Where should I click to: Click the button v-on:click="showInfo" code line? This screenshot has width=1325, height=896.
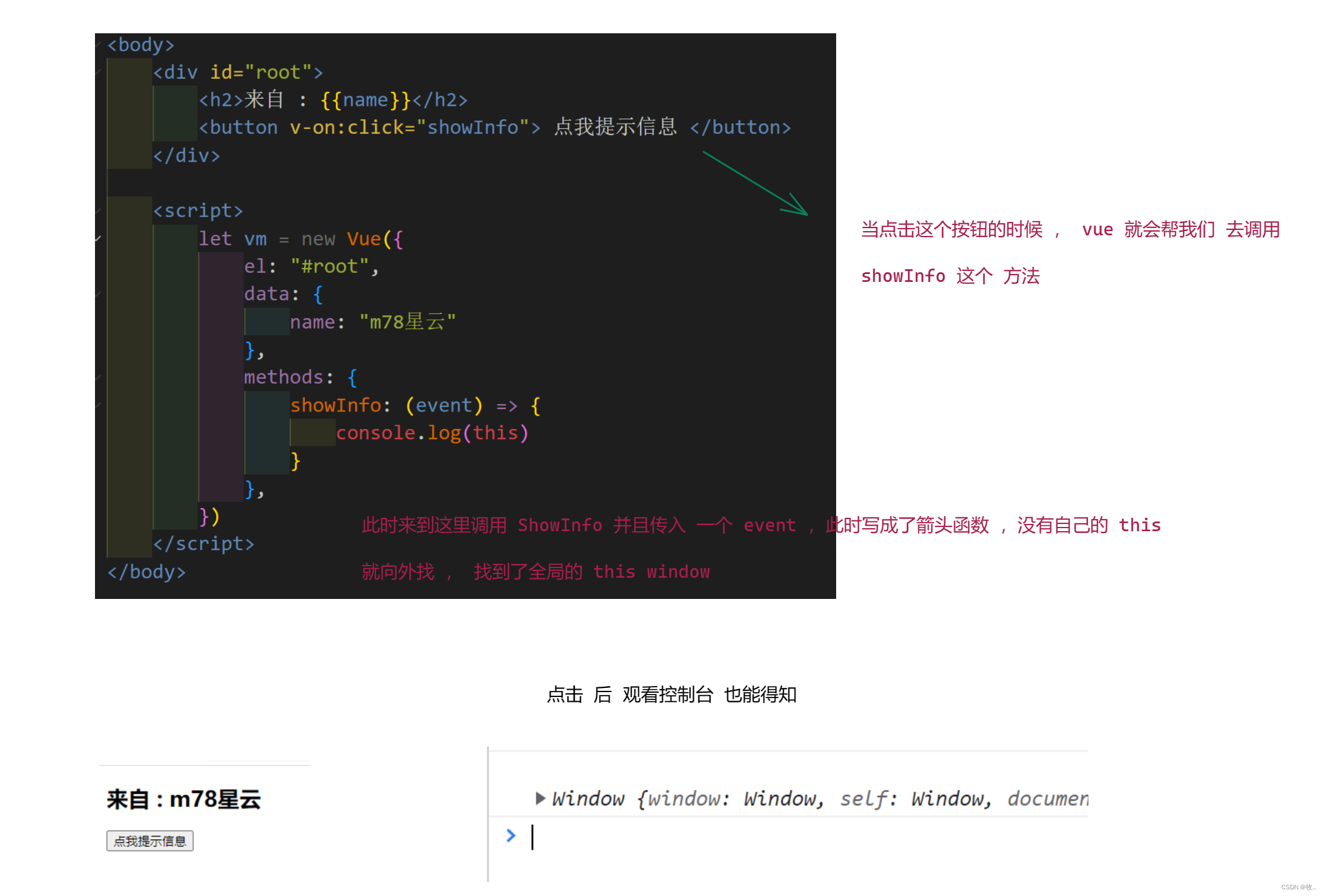point(494,127)
